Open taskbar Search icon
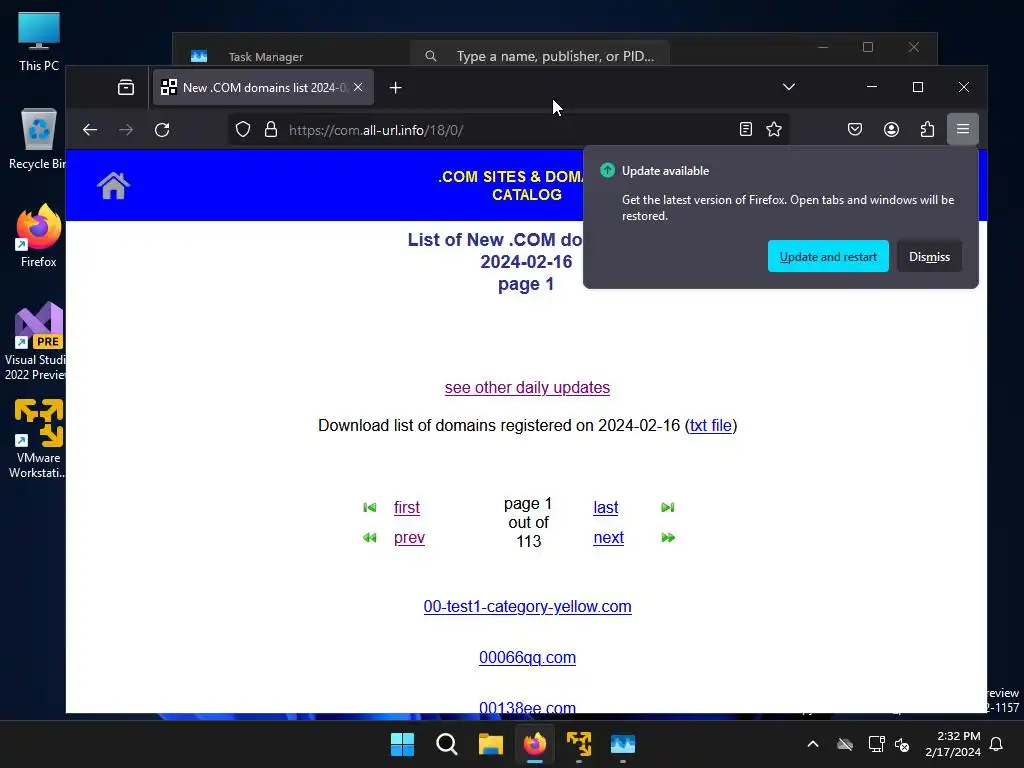Viewport: 1024px width, 768px height. pyautogui.click(x=447, y=744)
